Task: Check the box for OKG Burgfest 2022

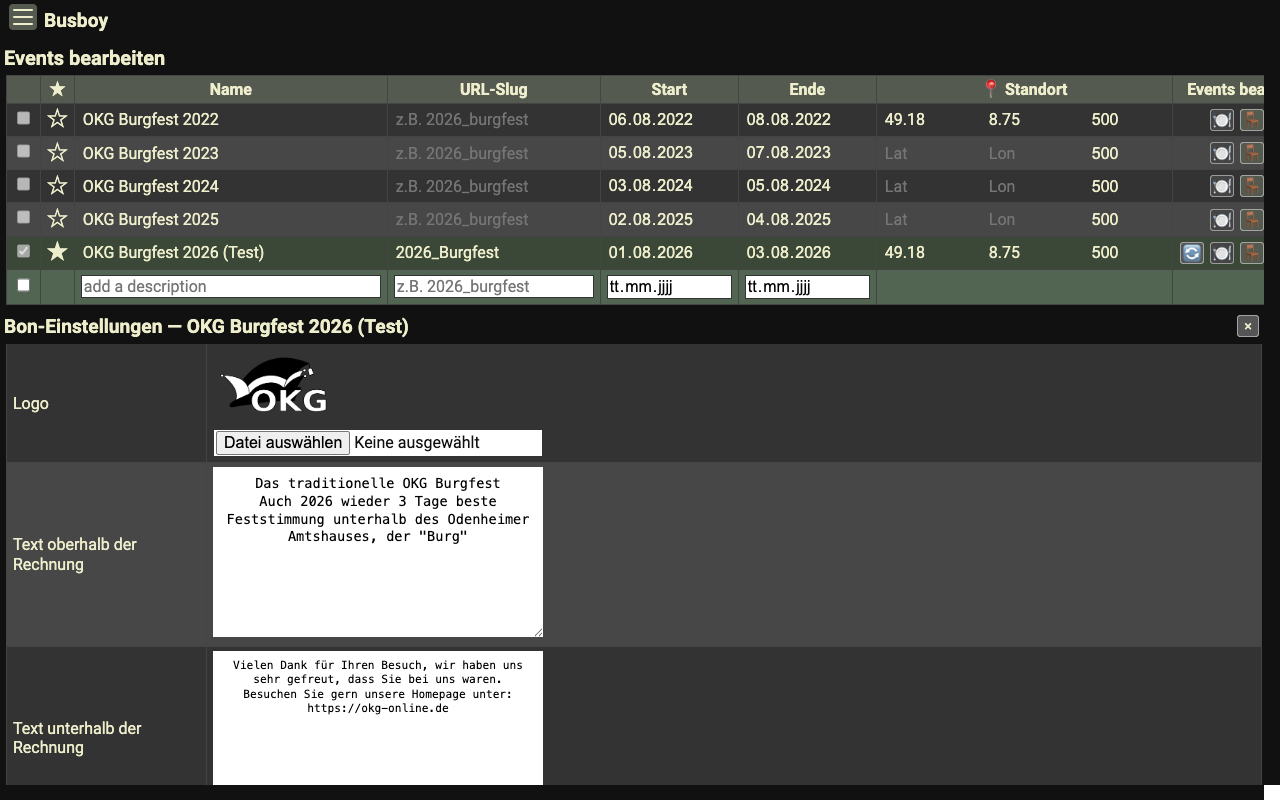Action: 24,118
